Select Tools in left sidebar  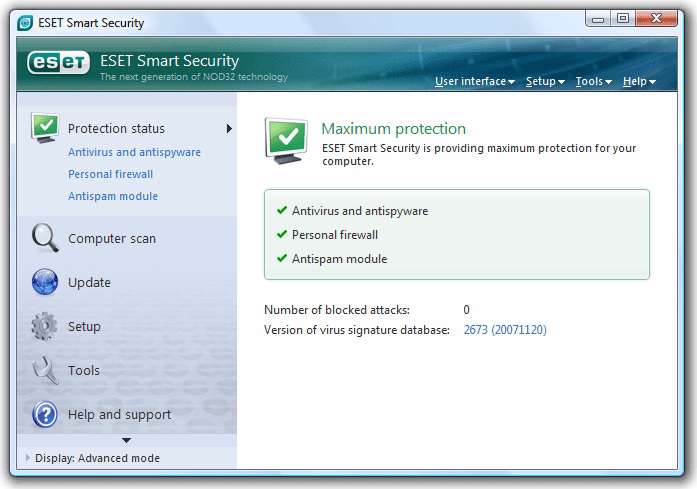coord(84,370)
